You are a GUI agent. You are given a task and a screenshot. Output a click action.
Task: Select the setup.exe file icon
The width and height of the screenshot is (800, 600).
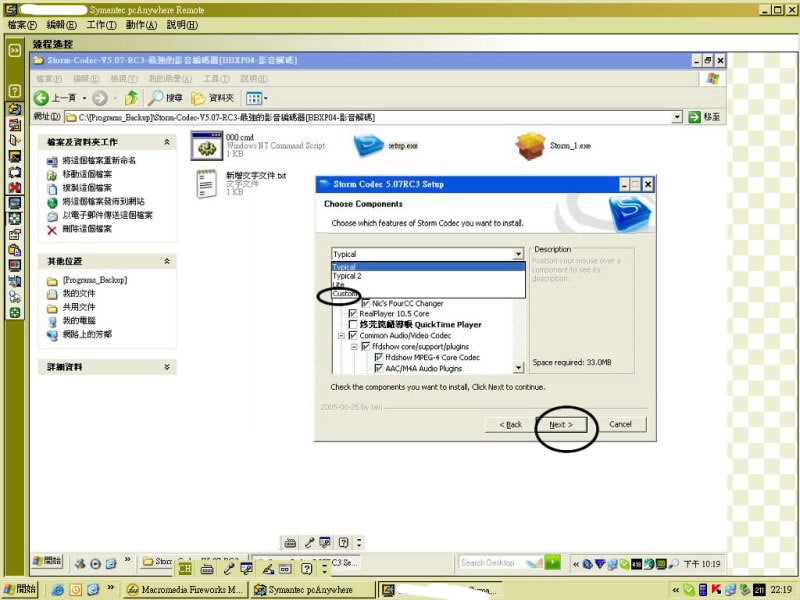(x=368, y=145)
